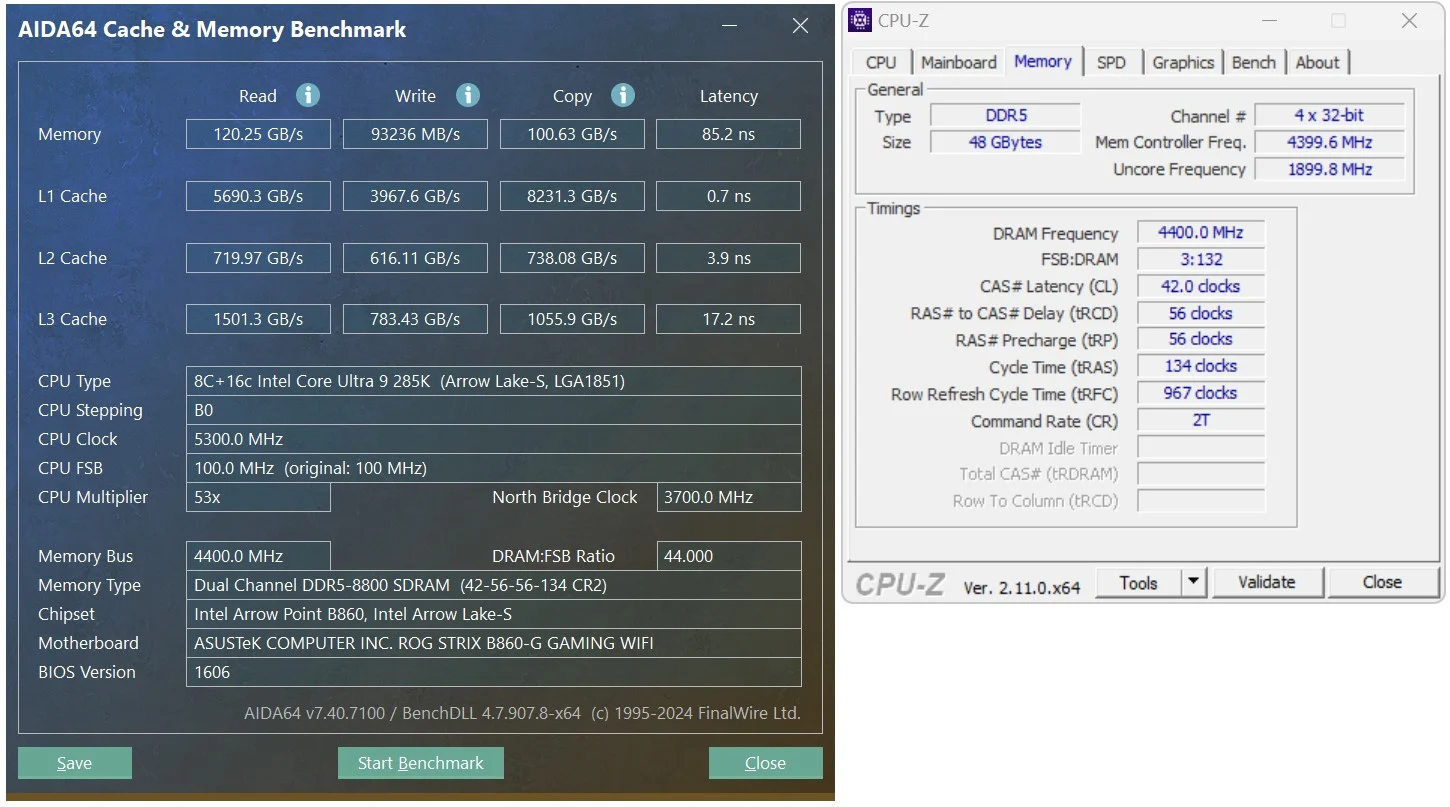
Task: Click the CPU Type field showing Core Ultra 9 285K
Action: 494,381
